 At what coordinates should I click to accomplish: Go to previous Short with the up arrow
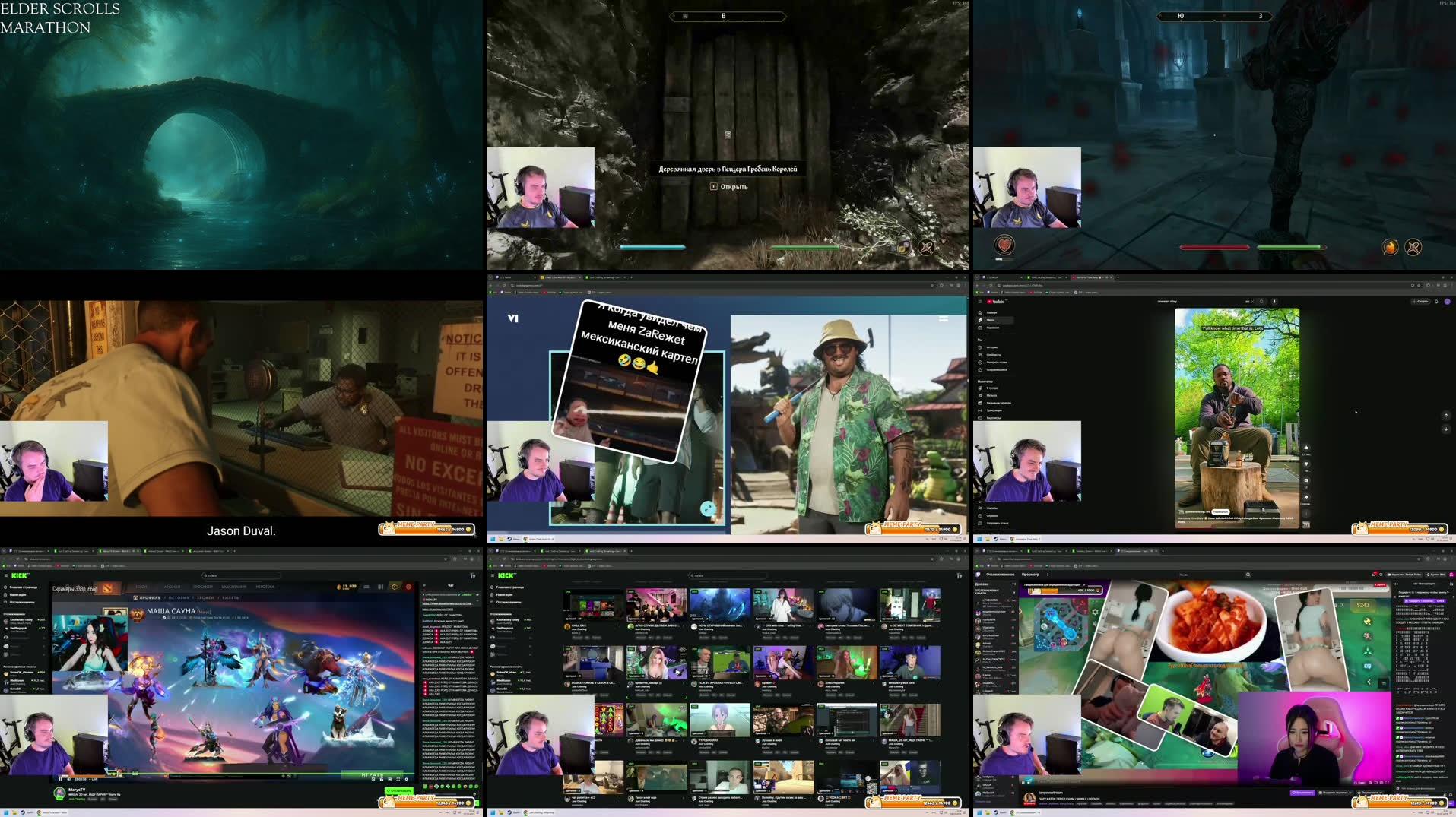[1446, 415]
